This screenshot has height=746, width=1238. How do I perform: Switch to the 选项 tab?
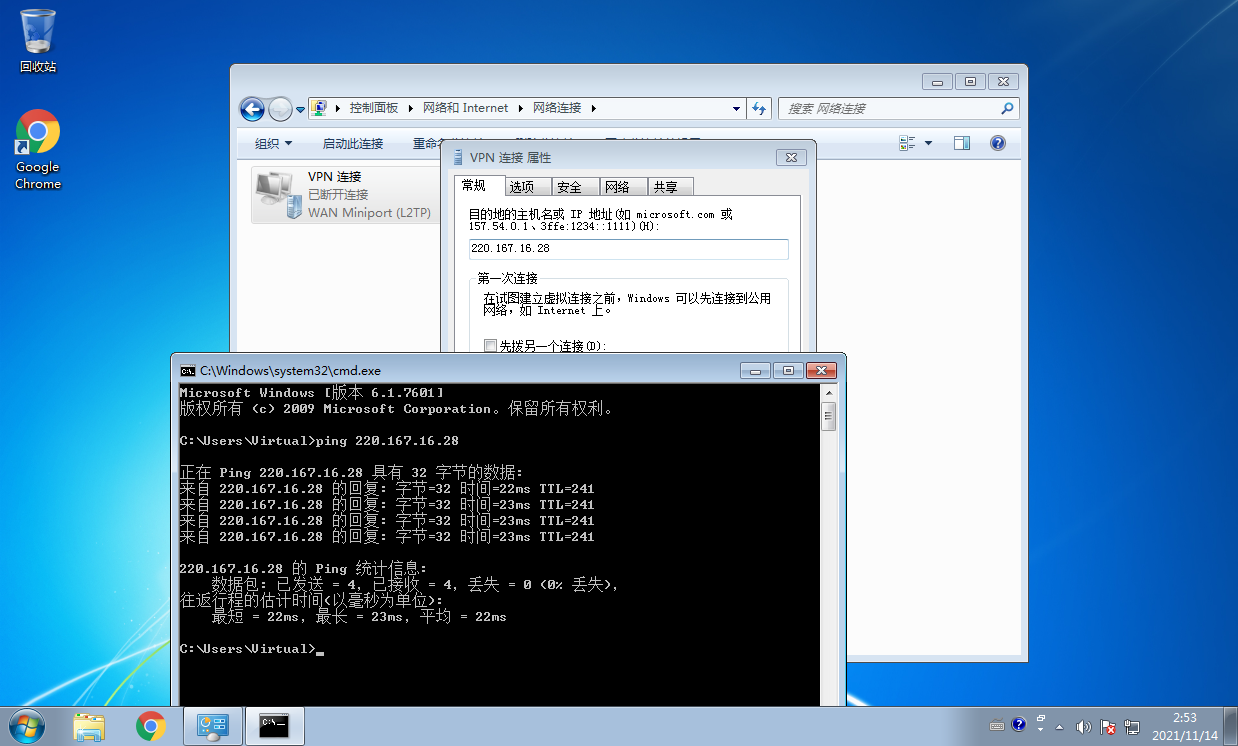(528, 187)
